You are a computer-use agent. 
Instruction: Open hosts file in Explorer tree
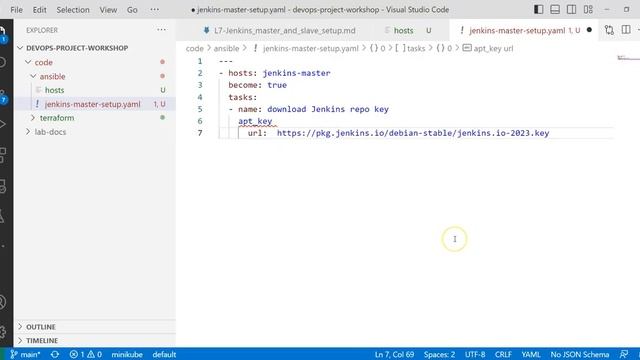pos(54,90)
